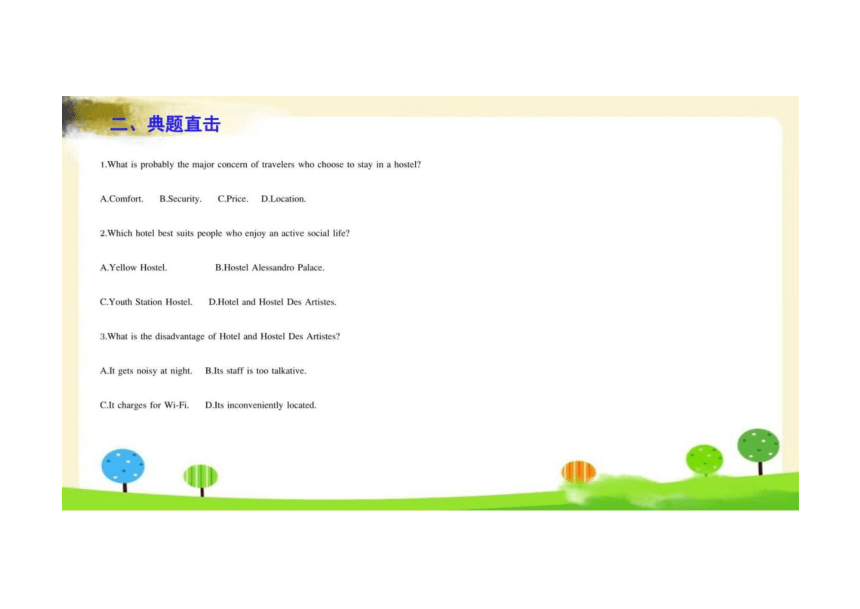
Task: Choose 'A.It gets noisy at night.'
Action: click(x=146, y=371)
